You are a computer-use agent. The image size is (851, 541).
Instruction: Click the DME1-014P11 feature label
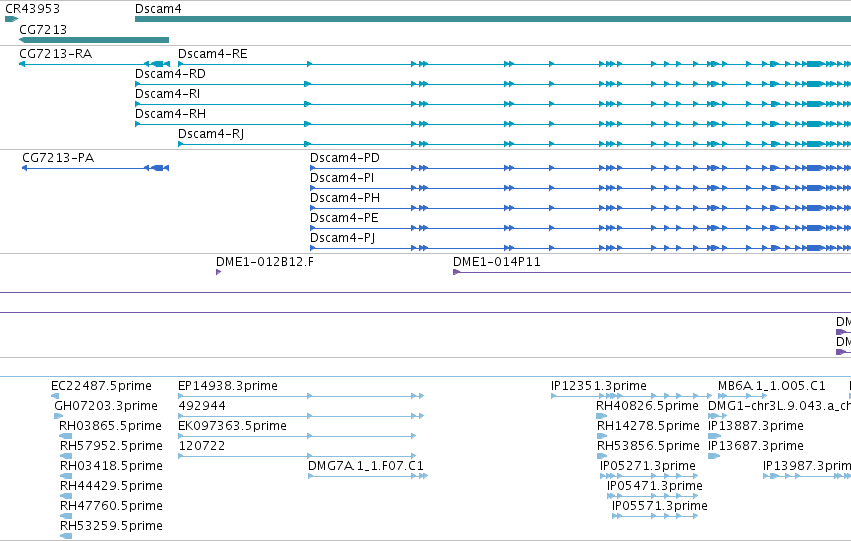point(497,262)
